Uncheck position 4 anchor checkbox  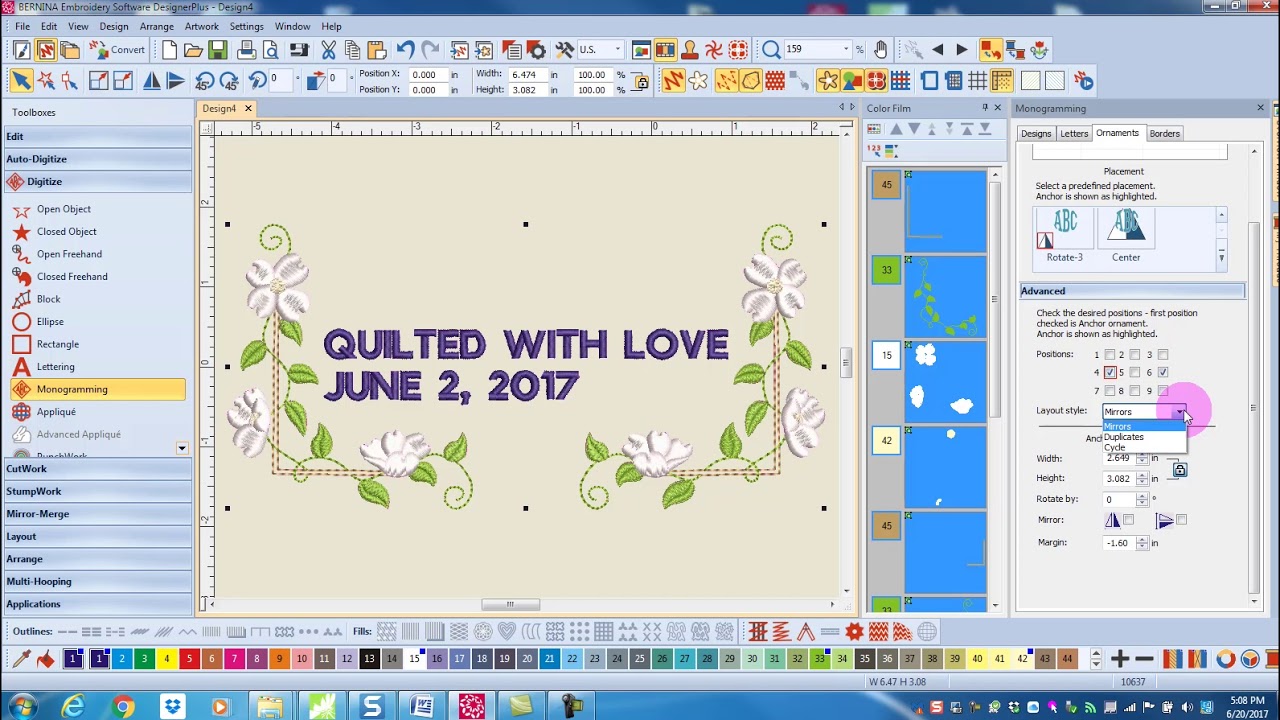click(1109, 373)
